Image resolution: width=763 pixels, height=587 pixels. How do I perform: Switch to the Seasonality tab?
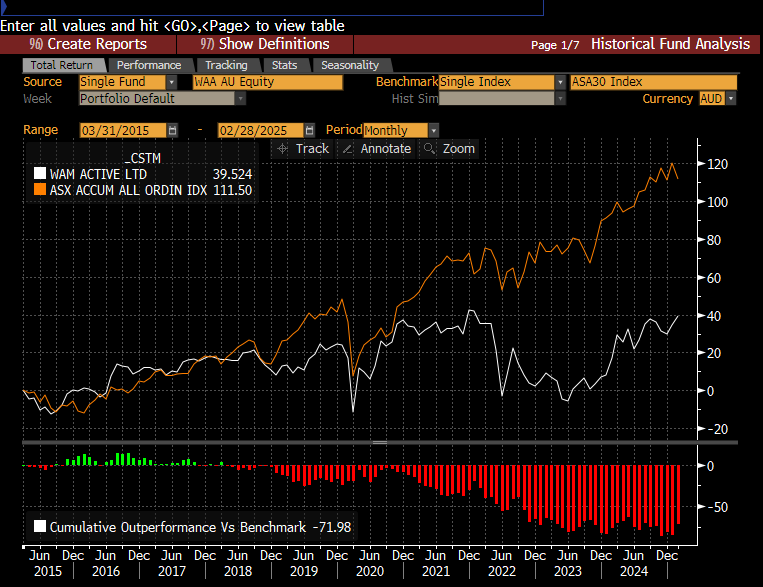click(x=350, y=65)
